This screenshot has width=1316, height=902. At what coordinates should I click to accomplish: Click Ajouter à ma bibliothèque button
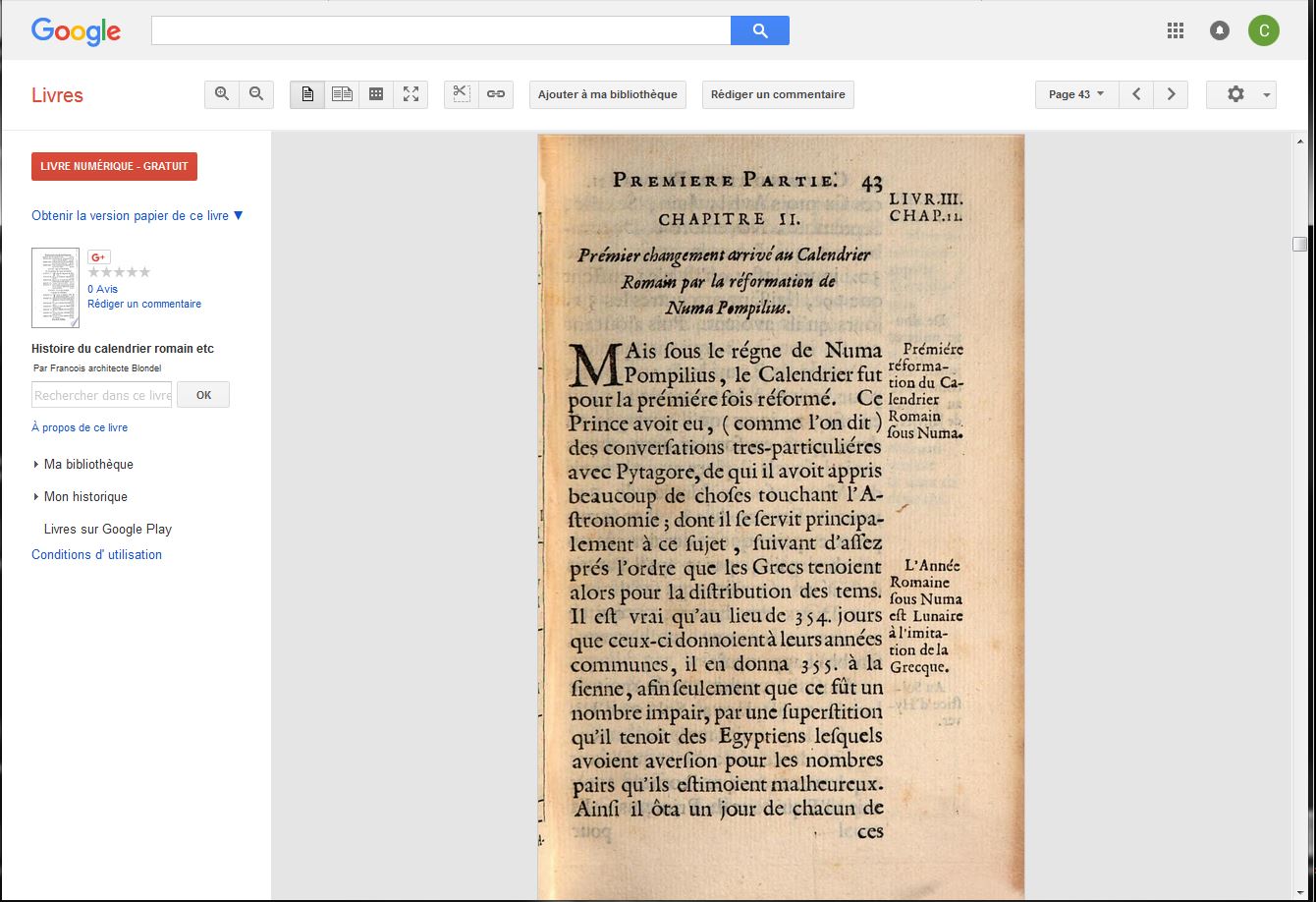coord(607,94)
